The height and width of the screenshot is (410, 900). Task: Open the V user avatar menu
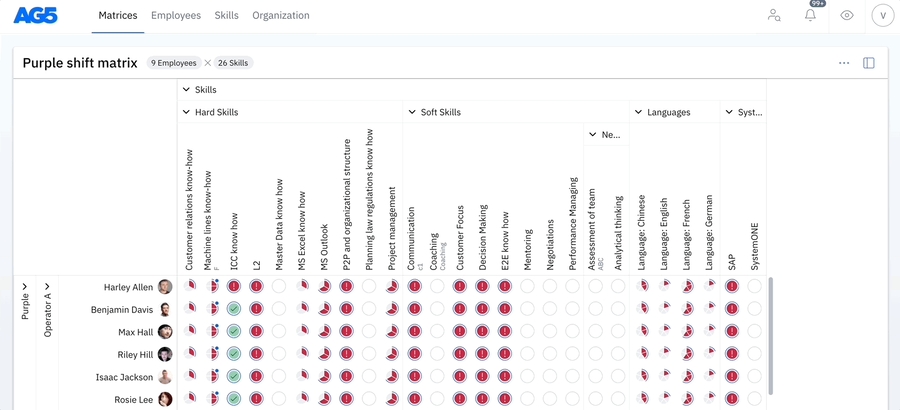[x=882, y=16]
